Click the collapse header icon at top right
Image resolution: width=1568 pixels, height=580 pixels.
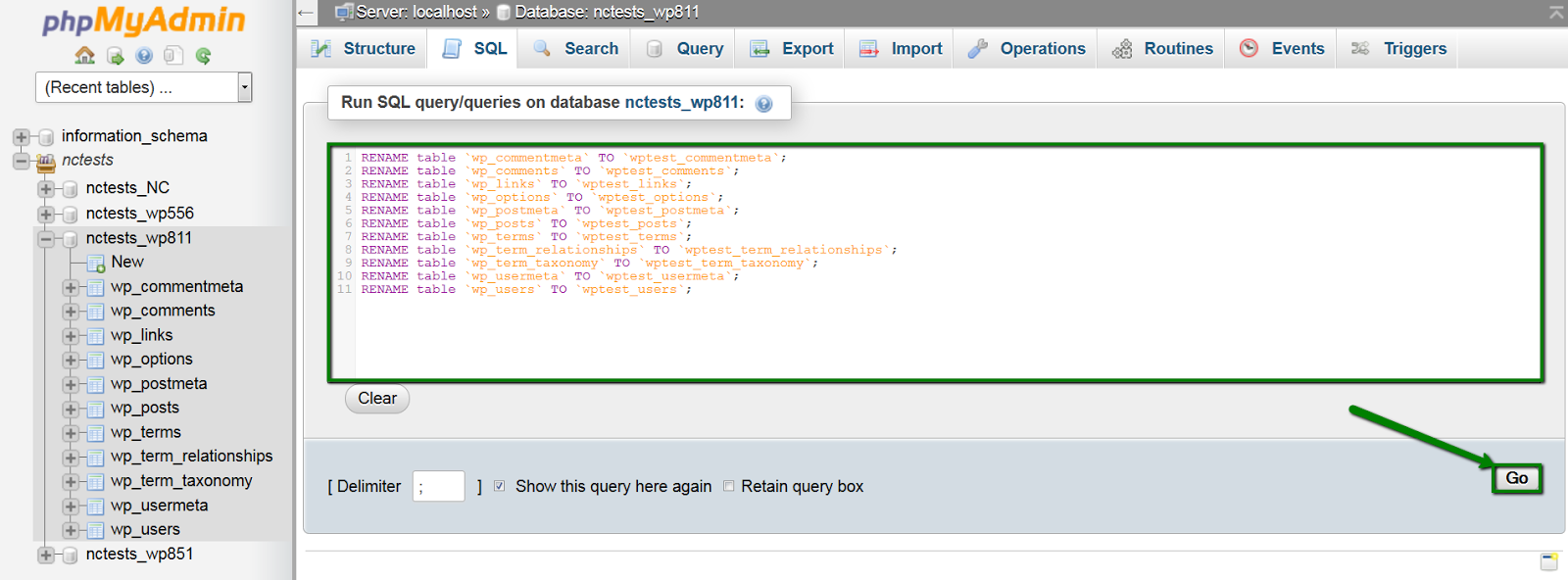click(1556, 12)
